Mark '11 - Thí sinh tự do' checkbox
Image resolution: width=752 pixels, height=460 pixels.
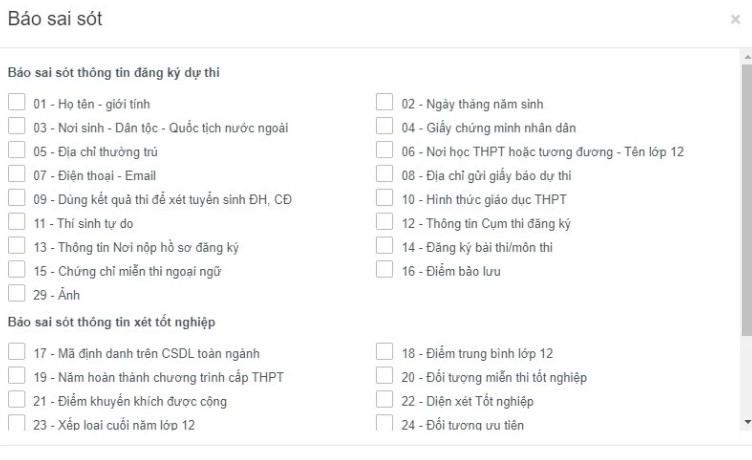point(16,222)
